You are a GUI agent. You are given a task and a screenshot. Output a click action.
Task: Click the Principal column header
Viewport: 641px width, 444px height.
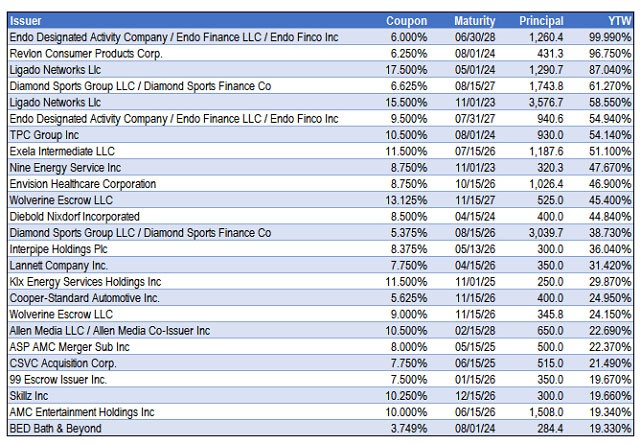(541, 21)
